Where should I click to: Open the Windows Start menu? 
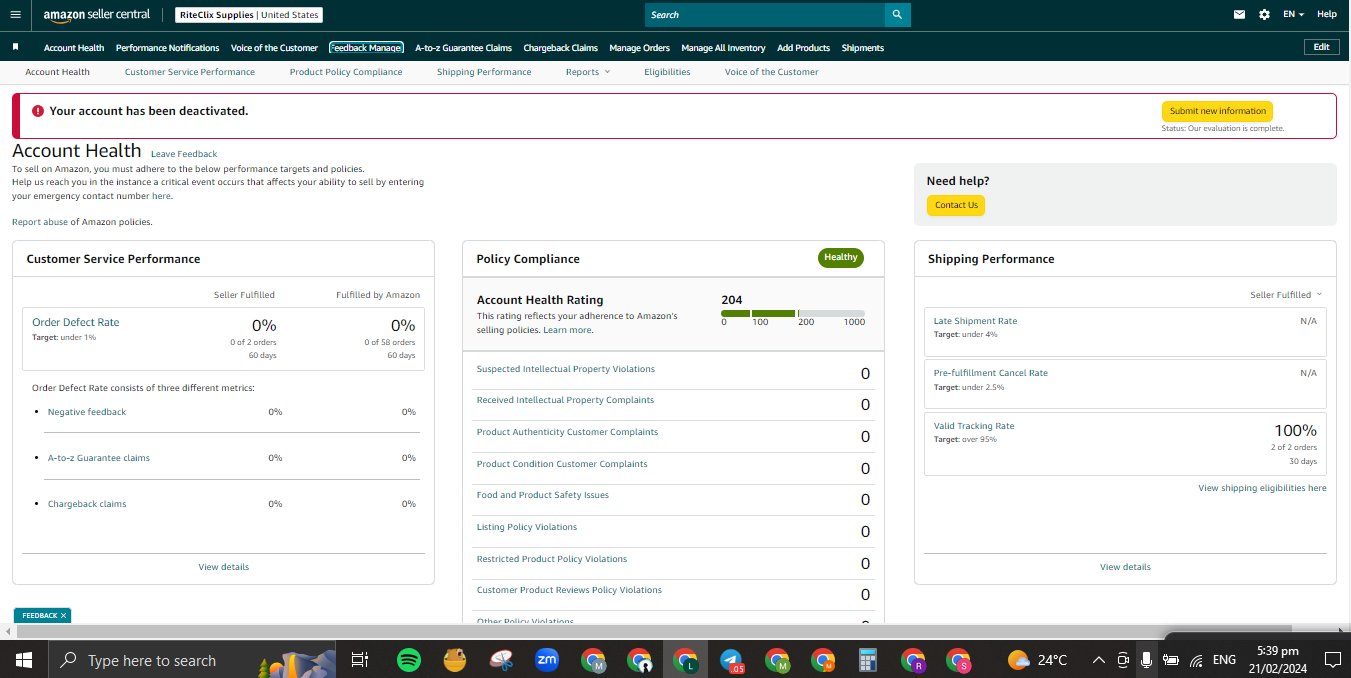coord(23,660)
